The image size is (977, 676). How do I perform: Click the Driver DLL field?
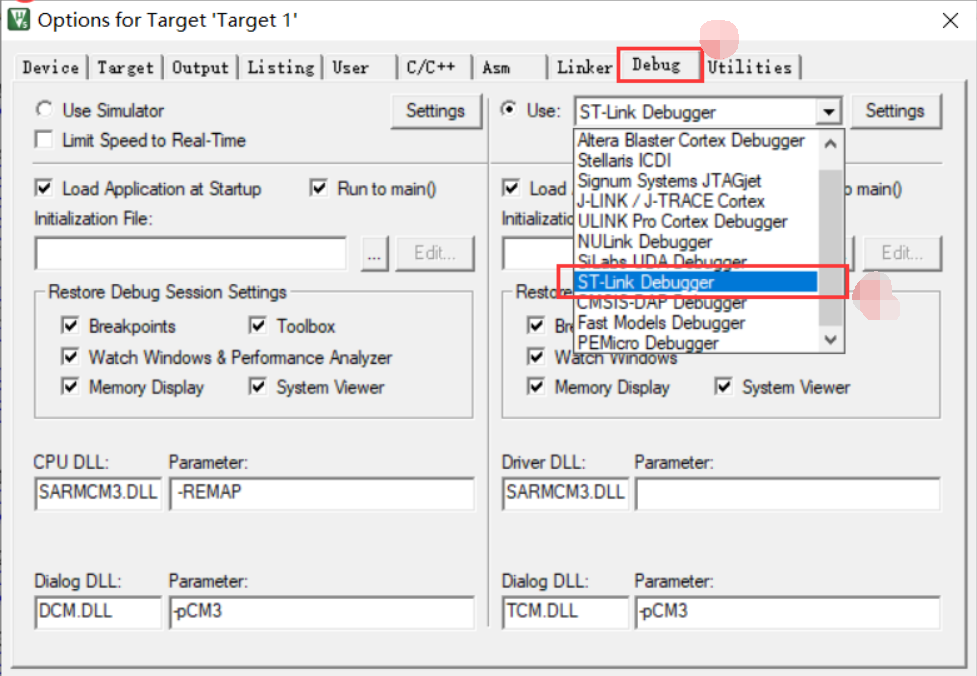(x=565, y=493)
